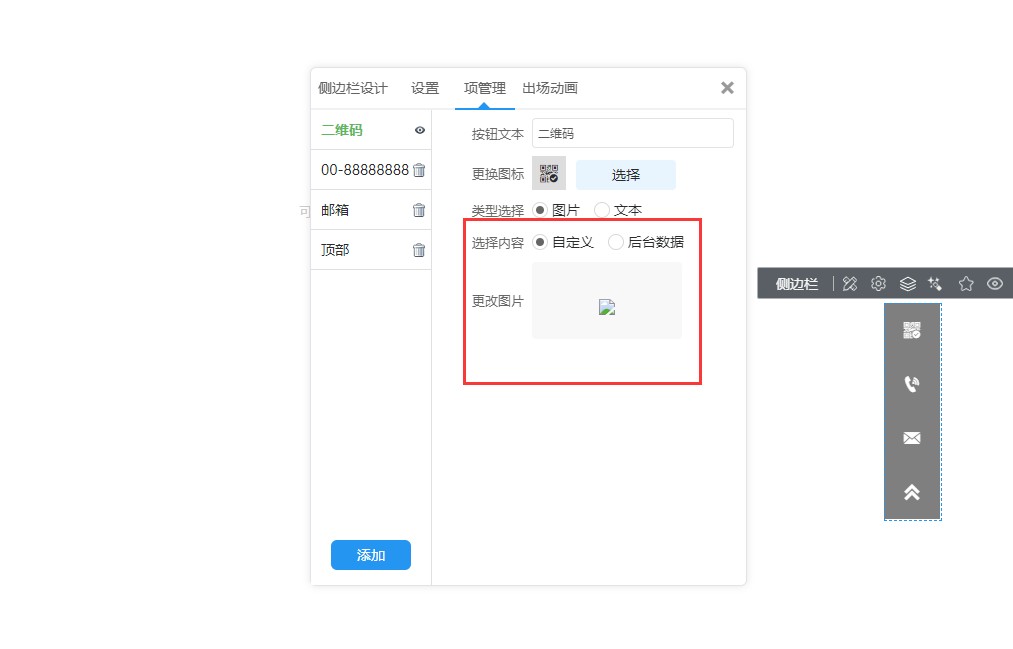1013x649 pixels.
Task: Click the phone icon in sidebar preview
Action: click(911, 384)
